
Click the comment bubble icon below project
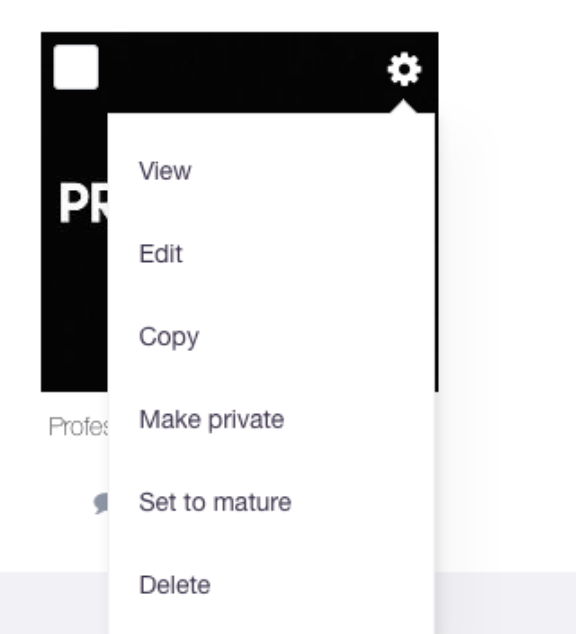coord(101,503)
